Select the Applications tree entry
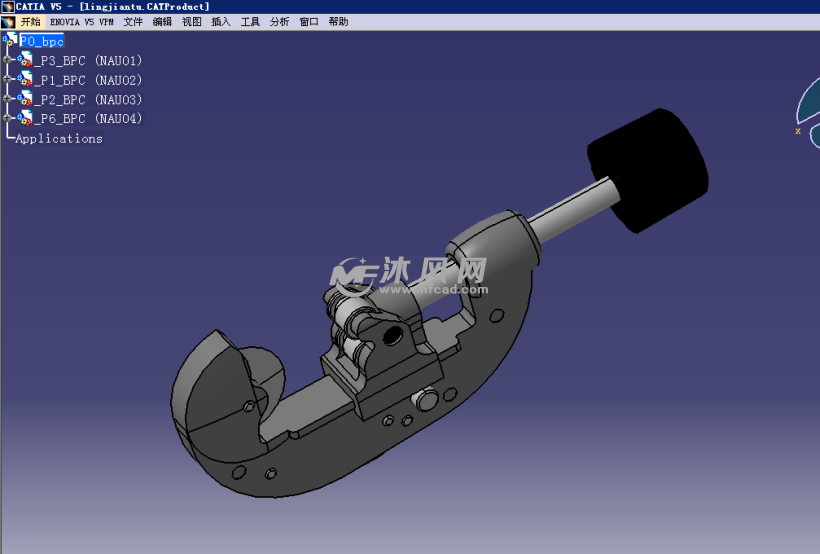Viewport: 820px width, 554px height. click(59, 139)
